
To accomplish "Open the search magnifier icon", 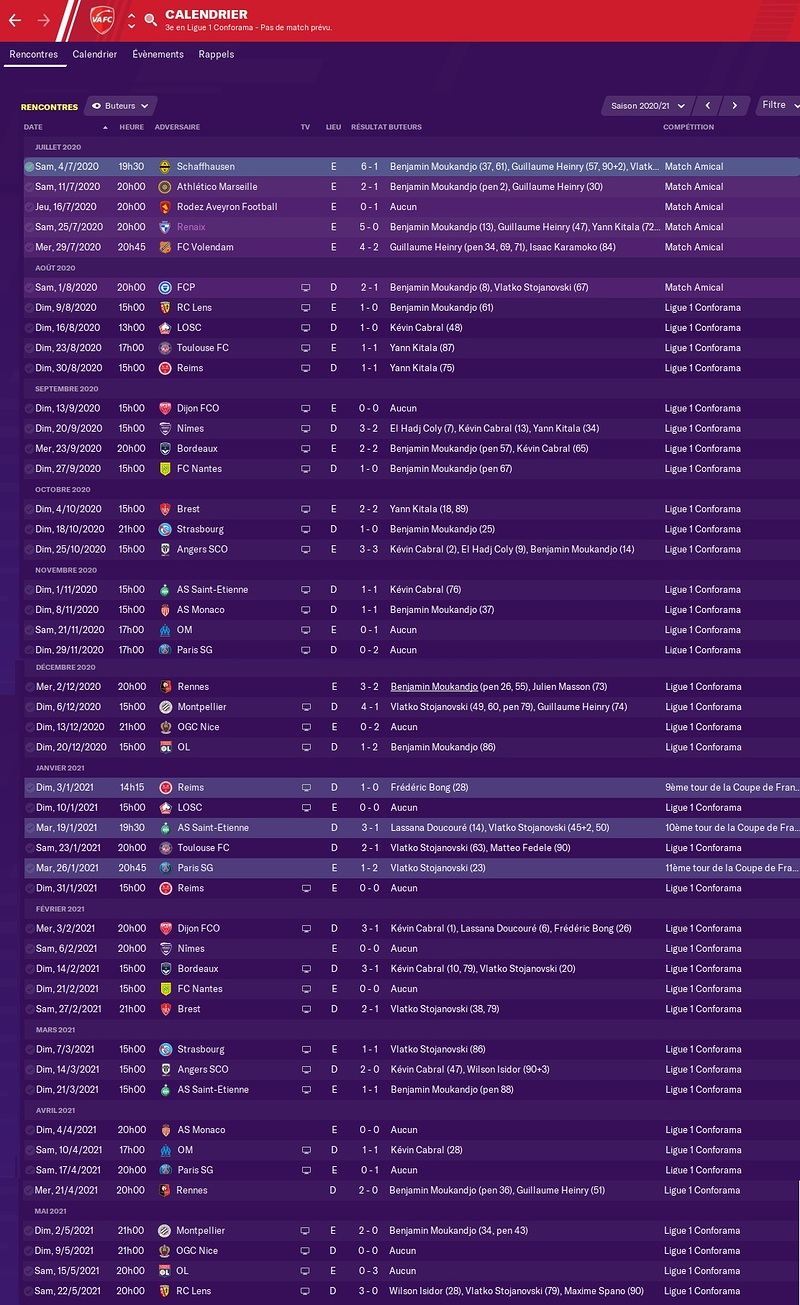I will [150, 20].
